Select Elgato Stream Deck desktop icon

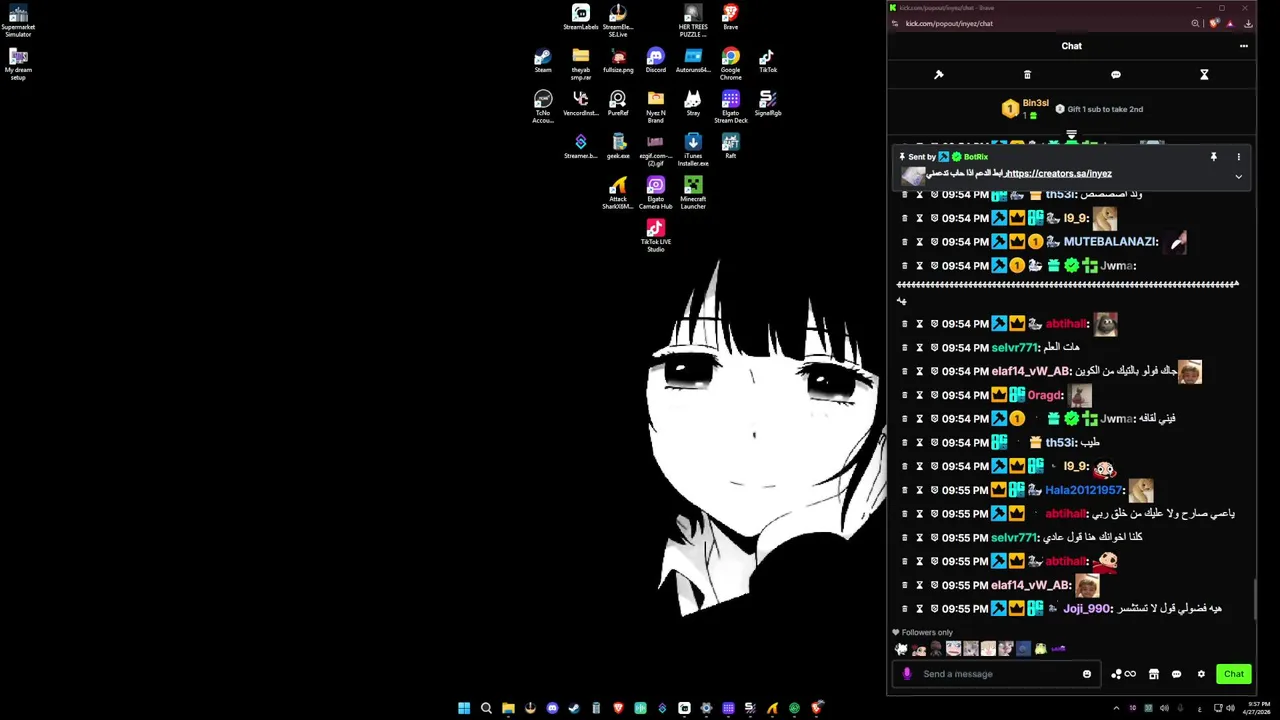730,107
